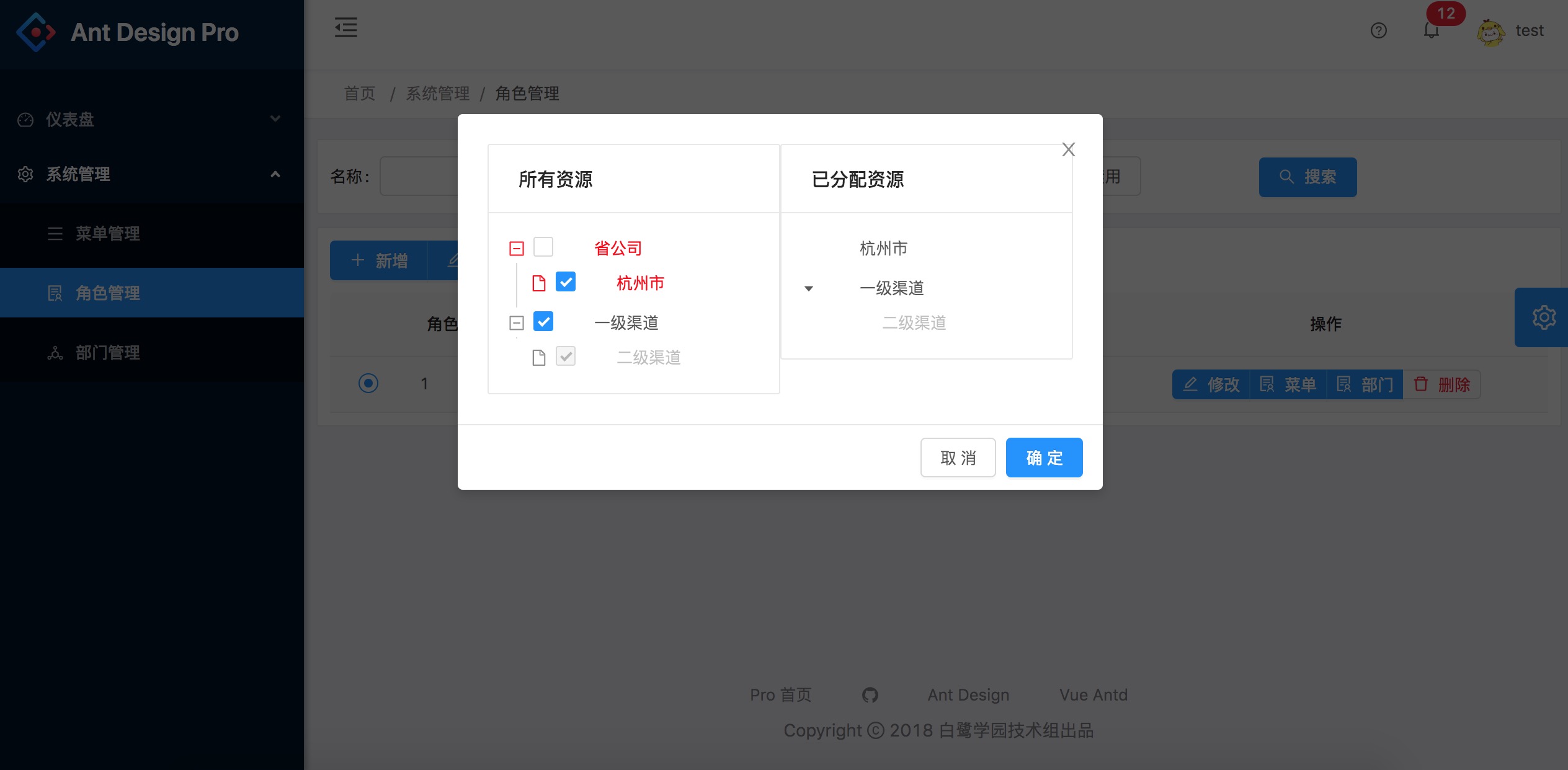This screenshot has width=1568, height=770.
Task: Select the radio button for row 1
Action: point(368,383)
